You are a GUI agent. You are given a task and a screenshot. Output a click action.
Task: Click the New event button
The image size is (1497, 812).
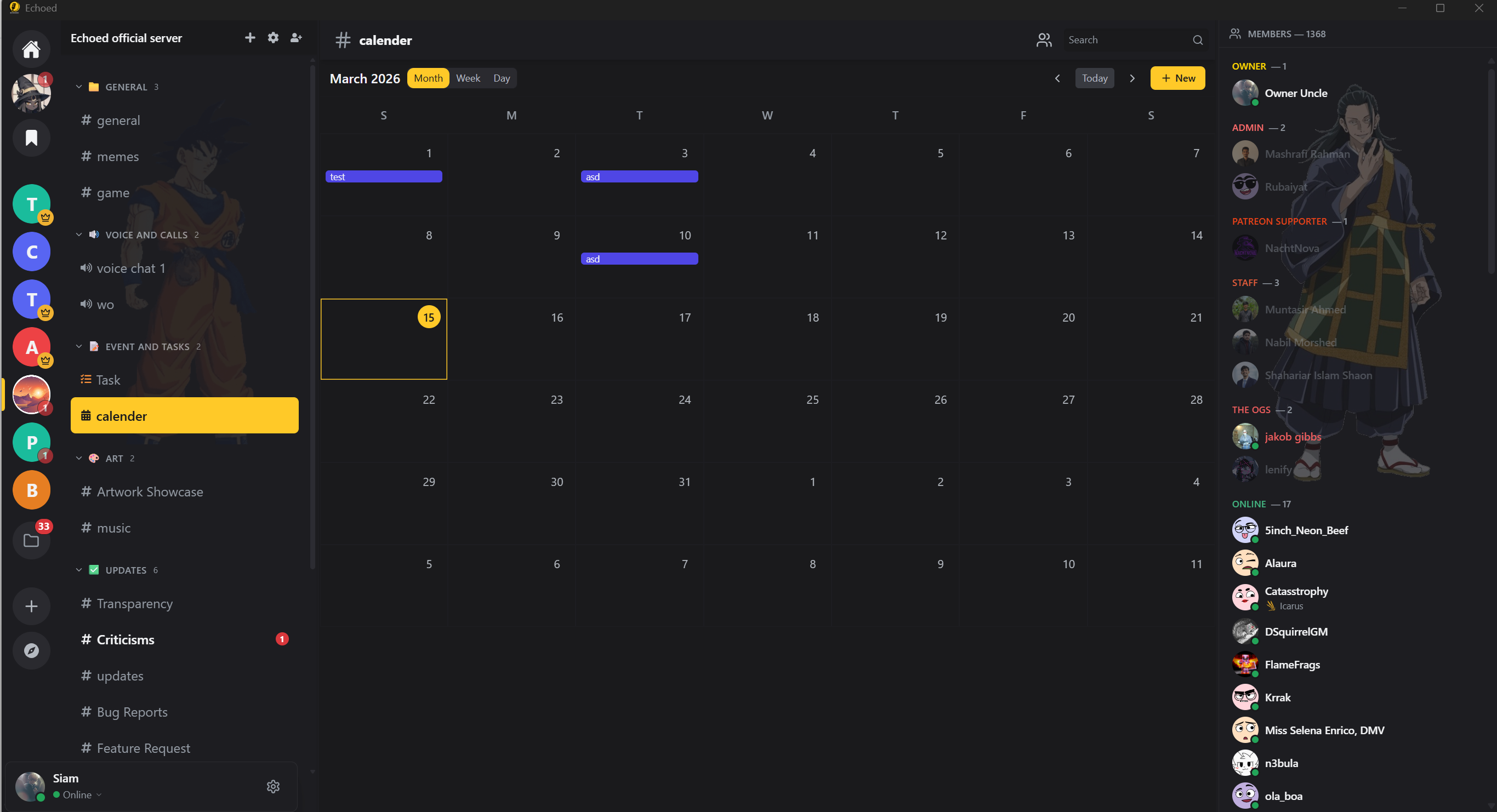click(1177, 78)
